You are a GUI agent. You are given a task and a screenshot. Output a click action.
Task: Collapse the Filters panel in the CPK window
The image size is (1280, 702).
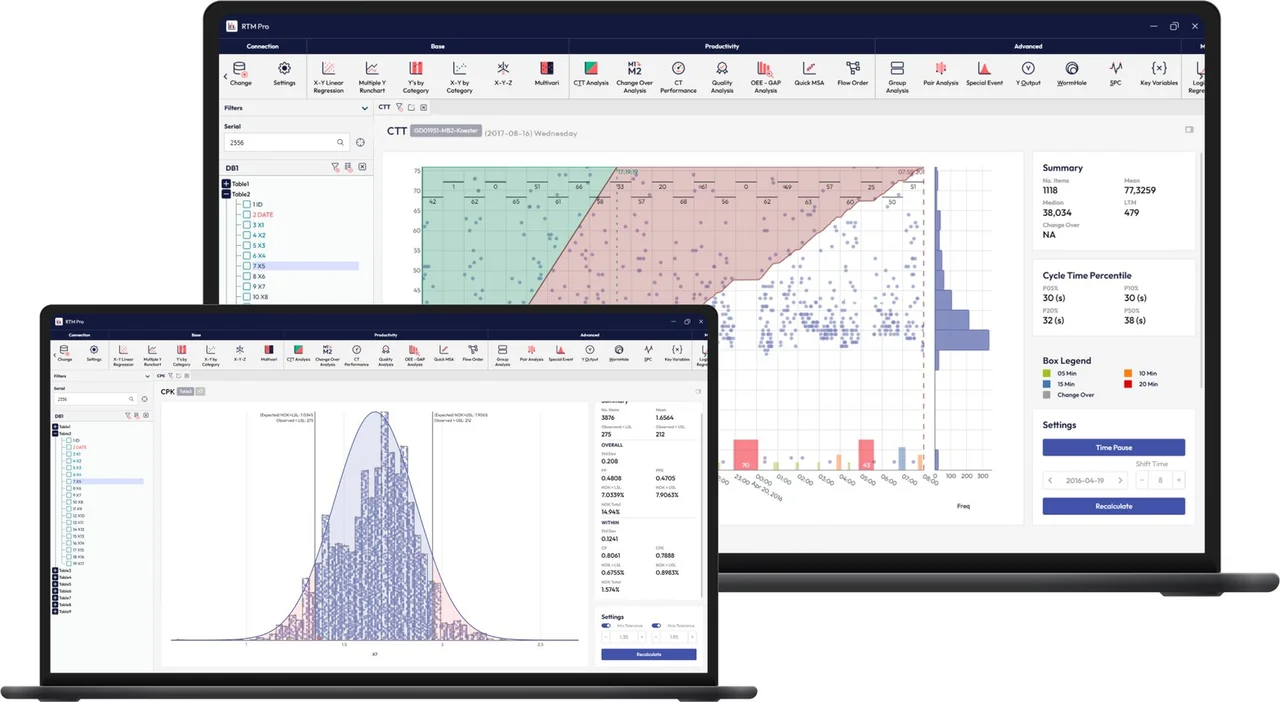tap(146, 376)
